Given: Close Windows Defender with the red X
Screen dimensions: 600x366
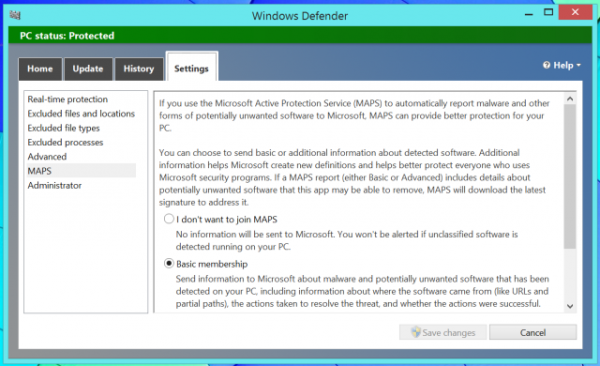Looking at the screenshot, I should (x=575, y=12).
